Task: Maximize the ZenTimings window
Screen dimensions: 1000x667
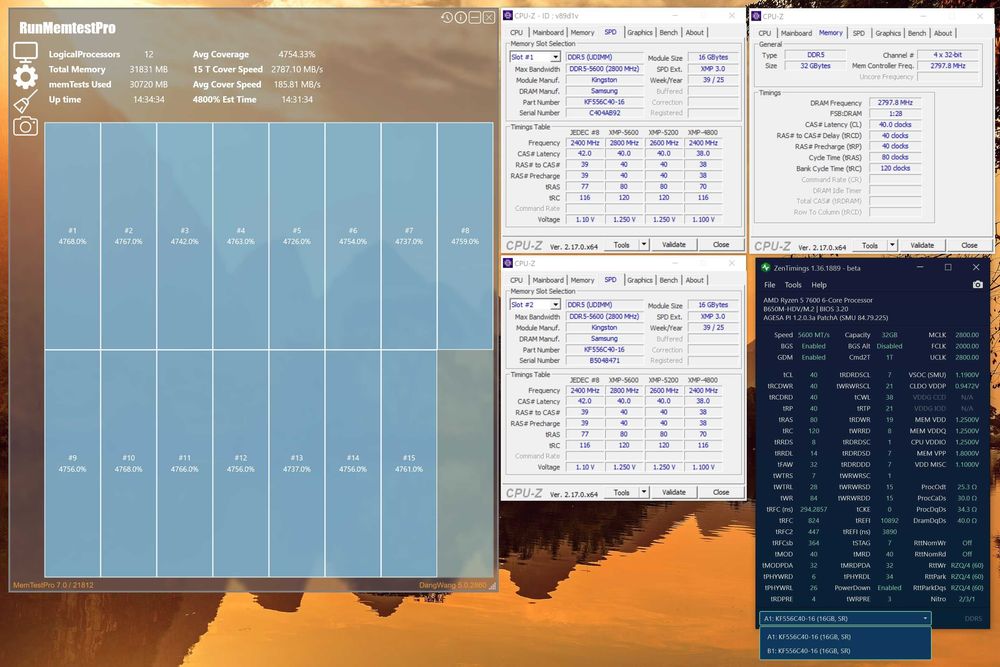Action: click(x=948, y=267)
